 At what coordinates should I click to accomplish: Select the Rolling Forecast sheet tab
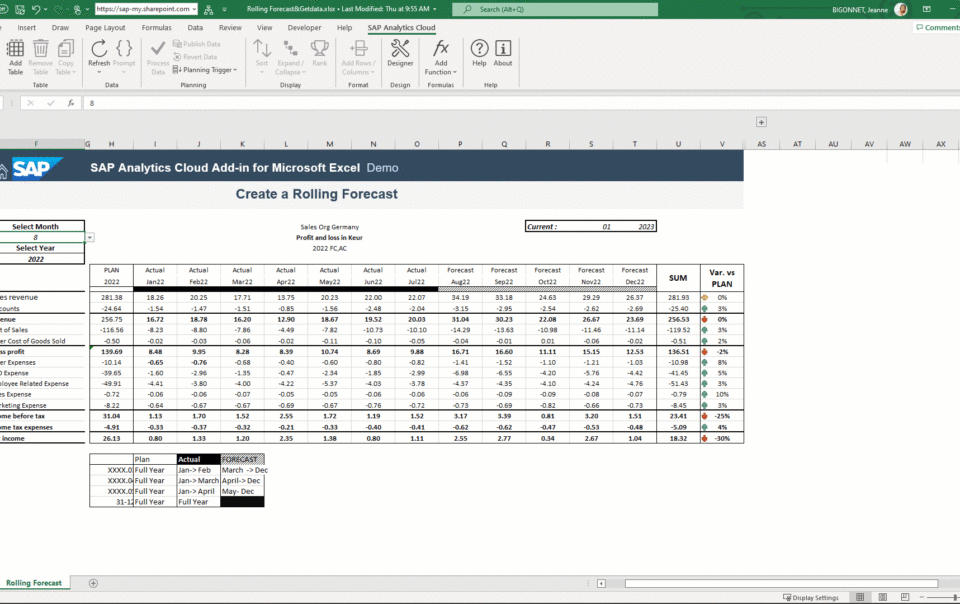pyautogui.click(x=34, y=583)
